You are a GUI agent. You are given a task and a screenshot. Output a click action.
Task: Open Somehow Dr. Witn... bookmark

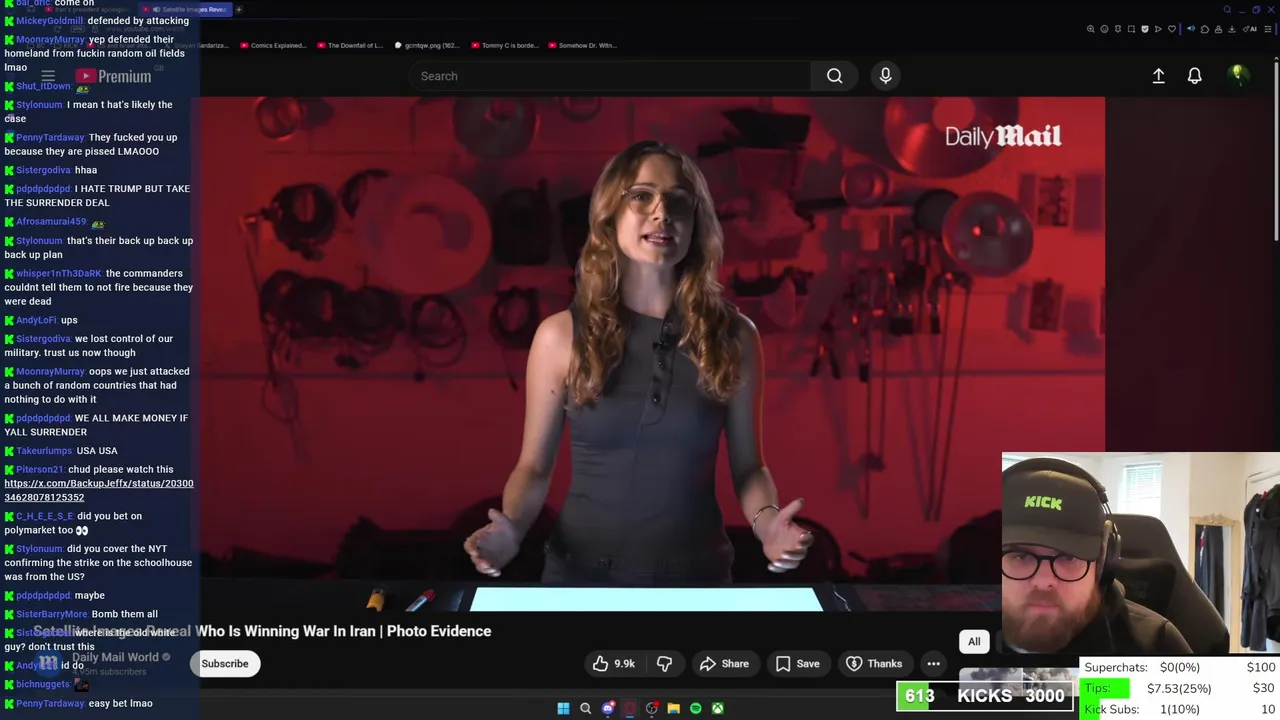582,45
